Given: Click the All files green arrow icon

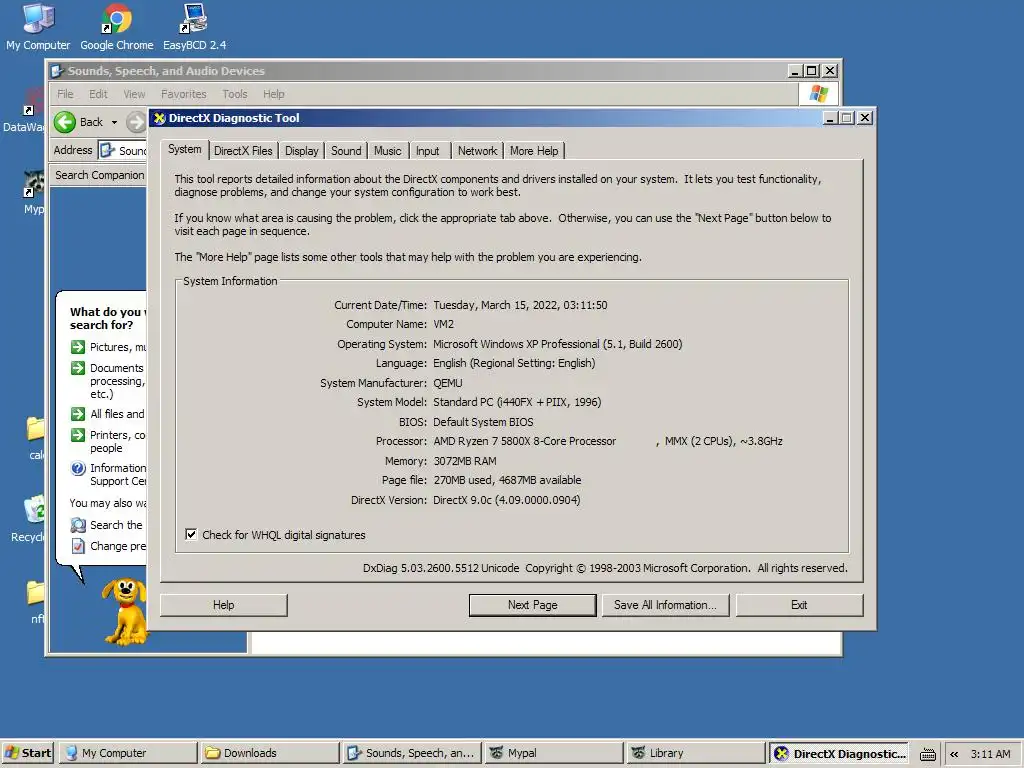Looking at the screenshot, I should pyautogui.click(x=78, y=414).
